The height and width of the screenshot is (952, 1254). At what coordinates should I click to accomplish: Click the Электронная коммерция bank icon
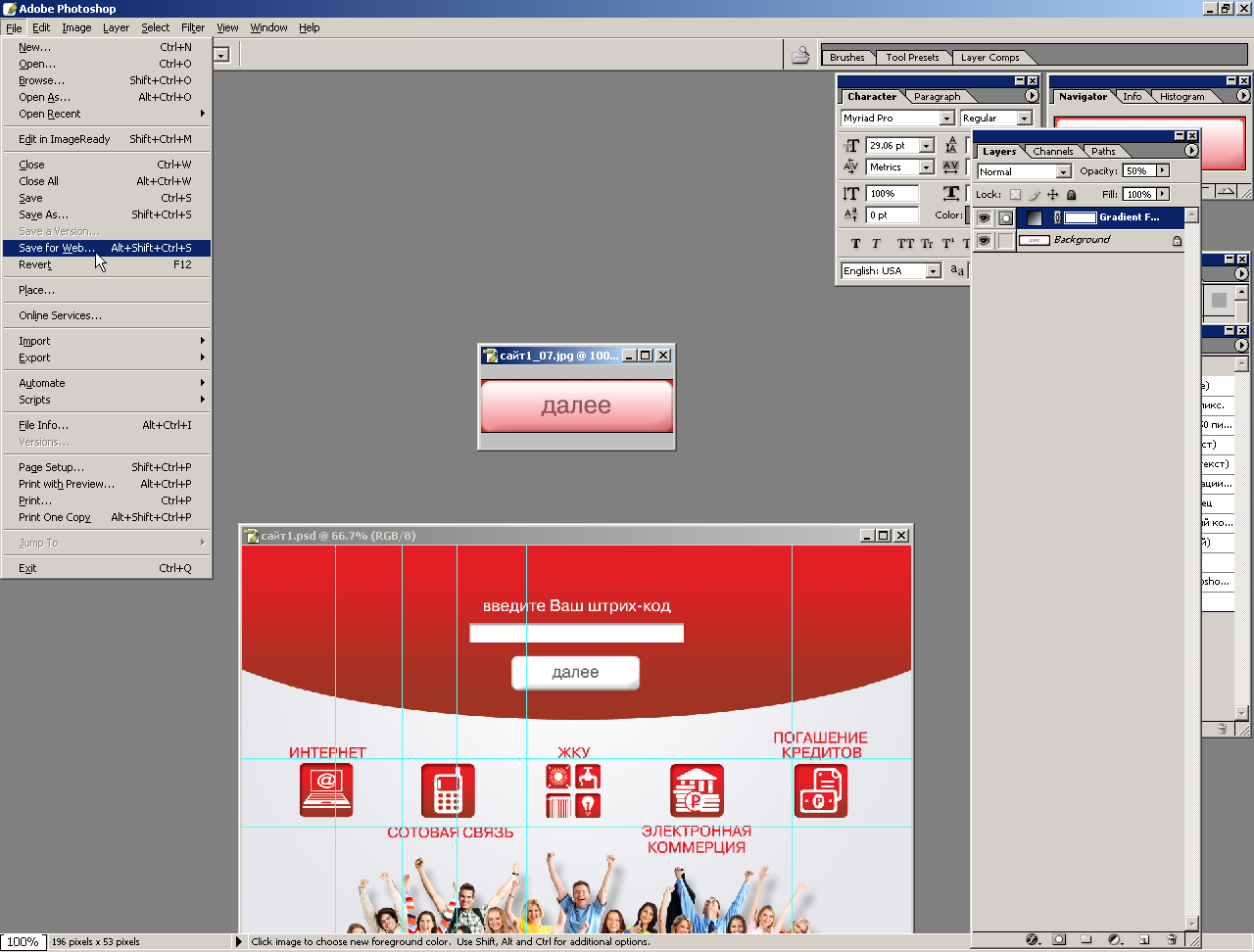pos(697,789)
